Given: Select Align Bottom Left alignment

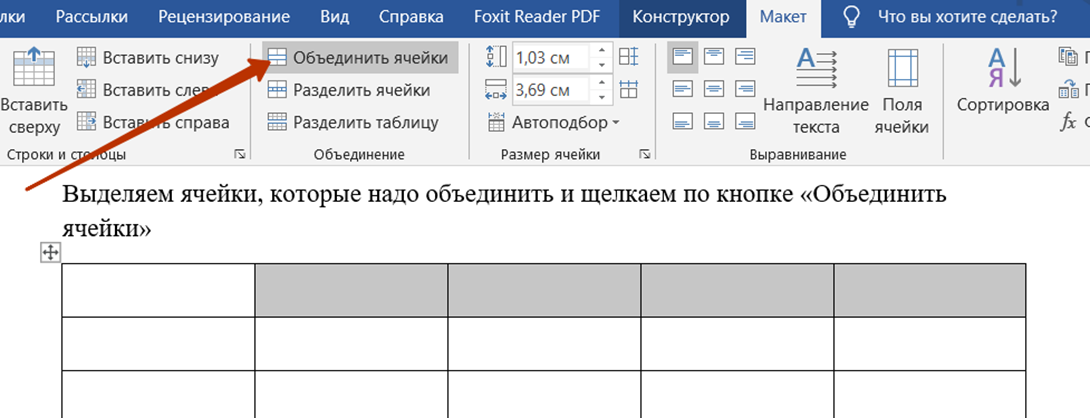Looking at the screenshot, I should (683, 122).
